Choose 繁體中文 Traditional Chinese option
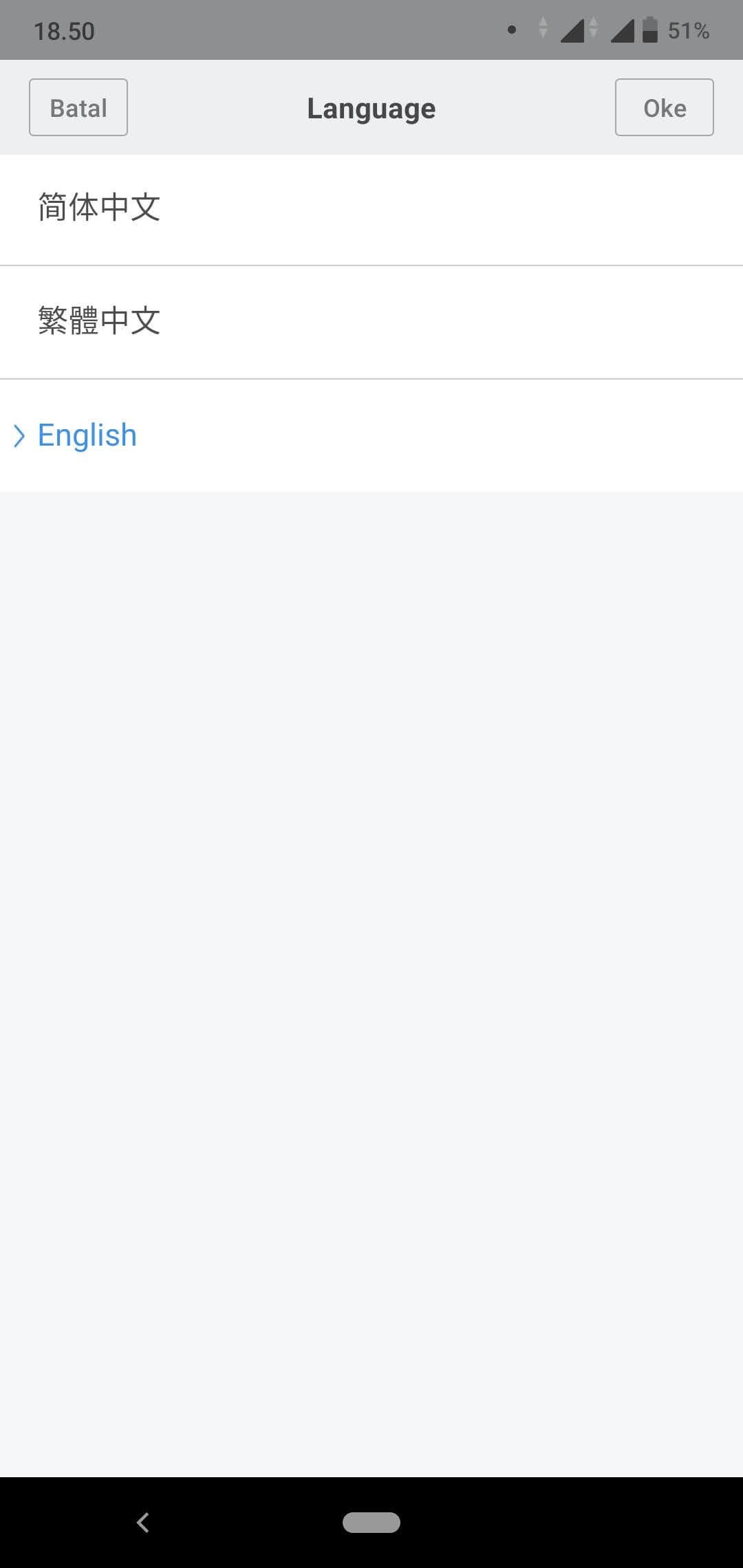 tap(371, 322)
